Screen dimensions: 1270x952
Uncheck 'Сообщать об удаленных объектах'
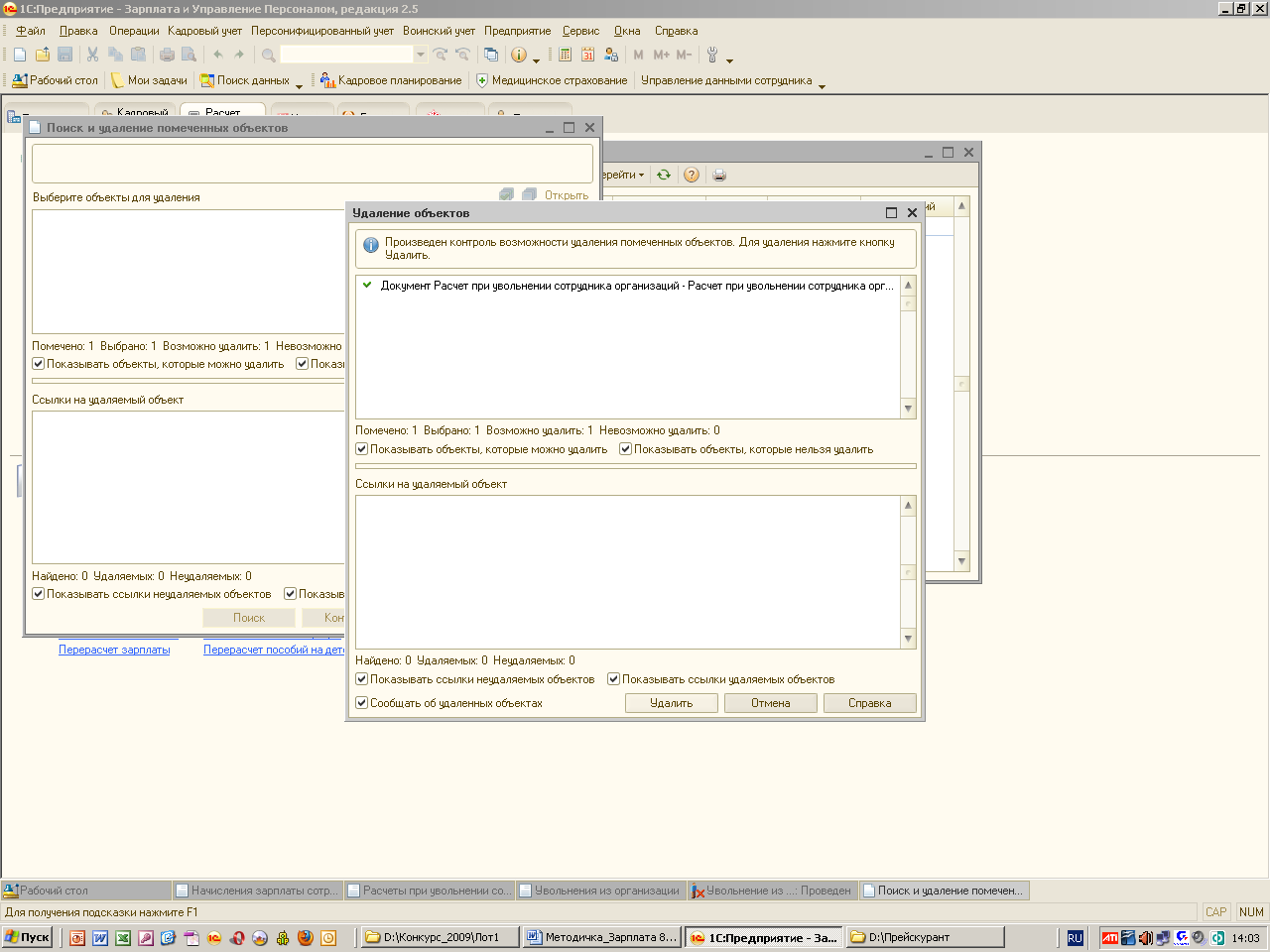click(362, 703)
